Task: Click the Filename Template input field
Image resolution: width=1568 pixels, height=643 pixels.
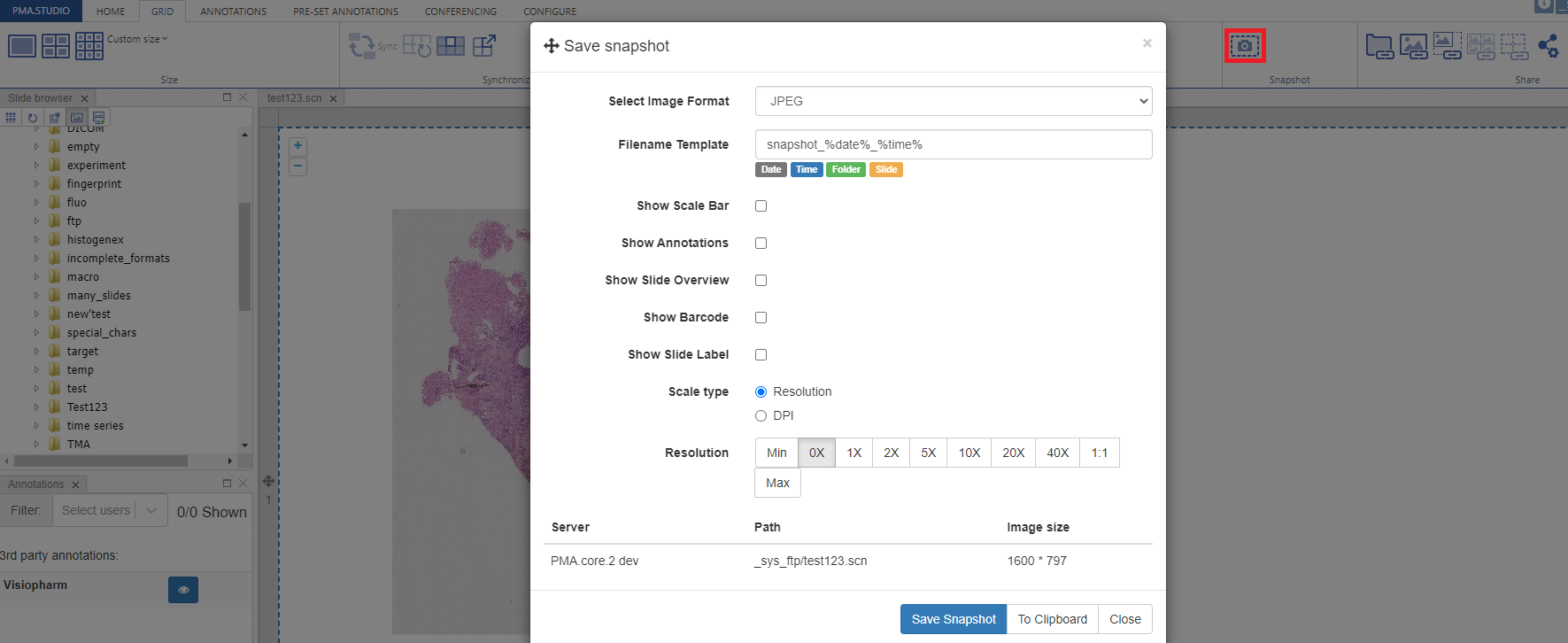Action: 953,144
